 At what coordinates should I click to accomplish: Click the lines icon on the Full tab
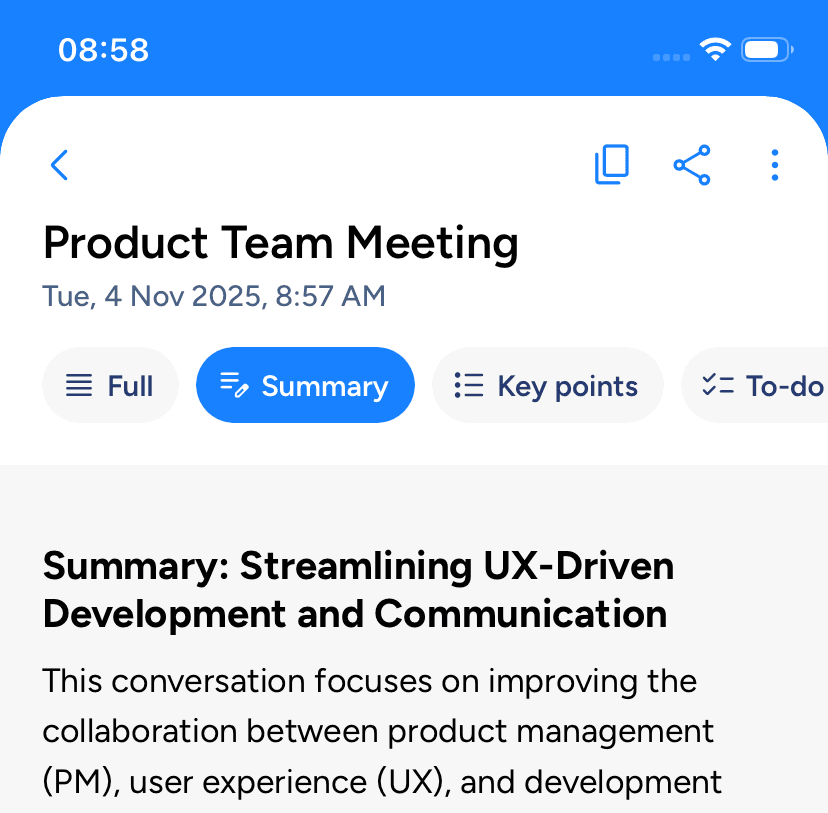coord(79,386)
